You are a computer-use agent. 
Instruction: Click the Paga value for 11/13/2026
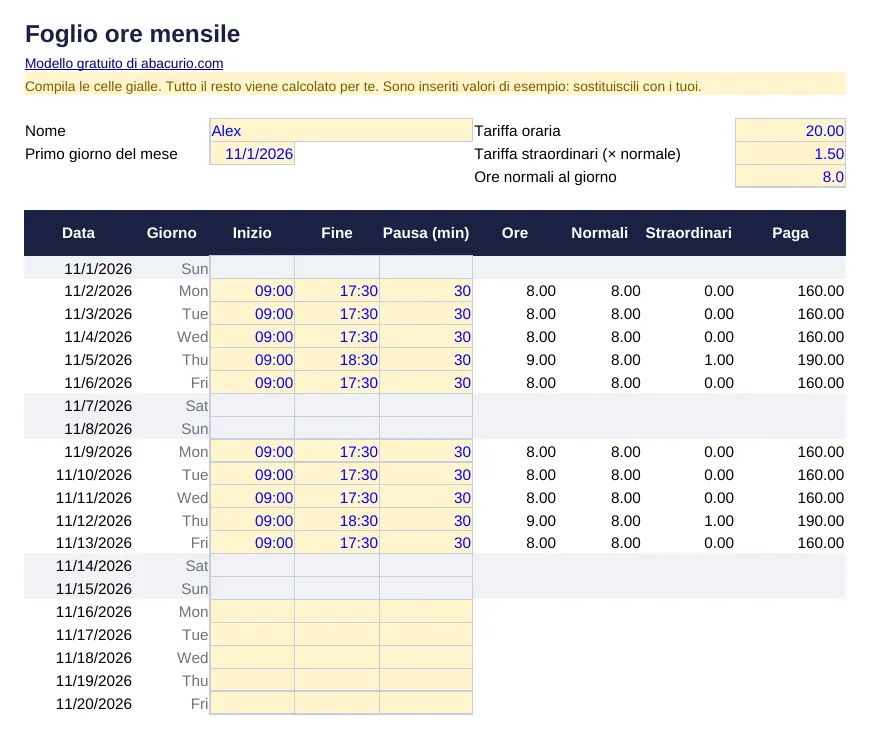(821, 543)
